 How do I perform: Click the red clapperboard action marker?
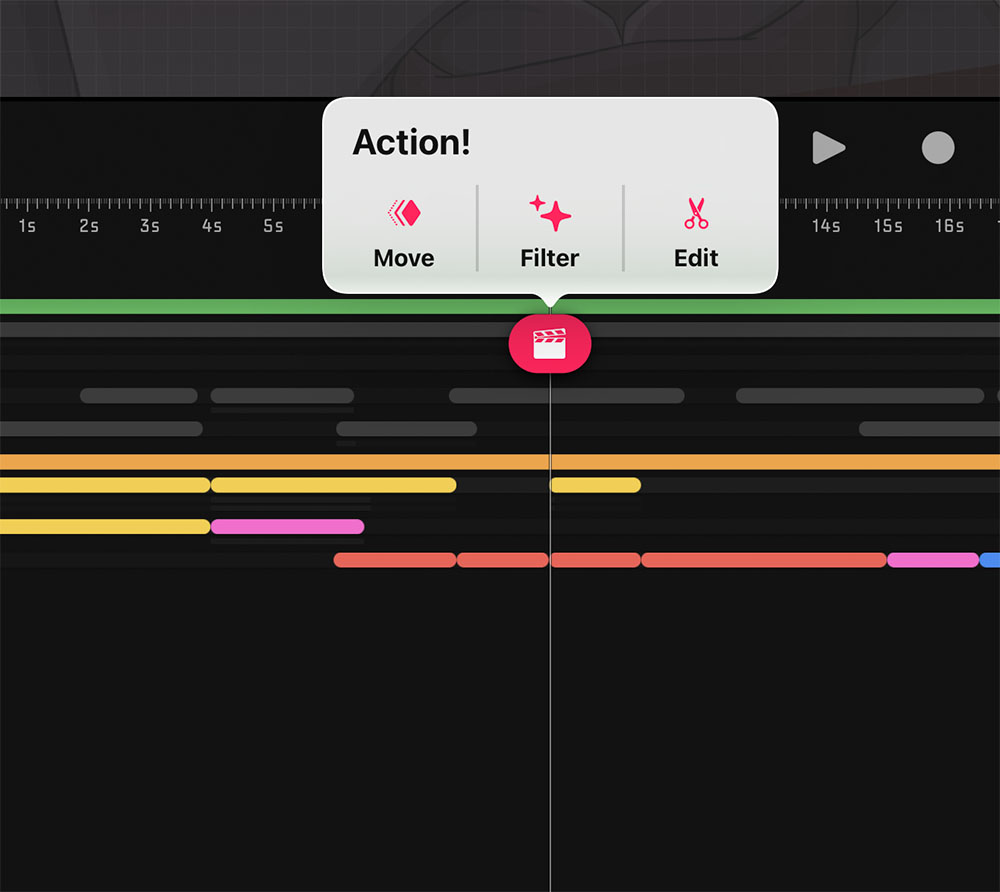click(x=550, y=344)
